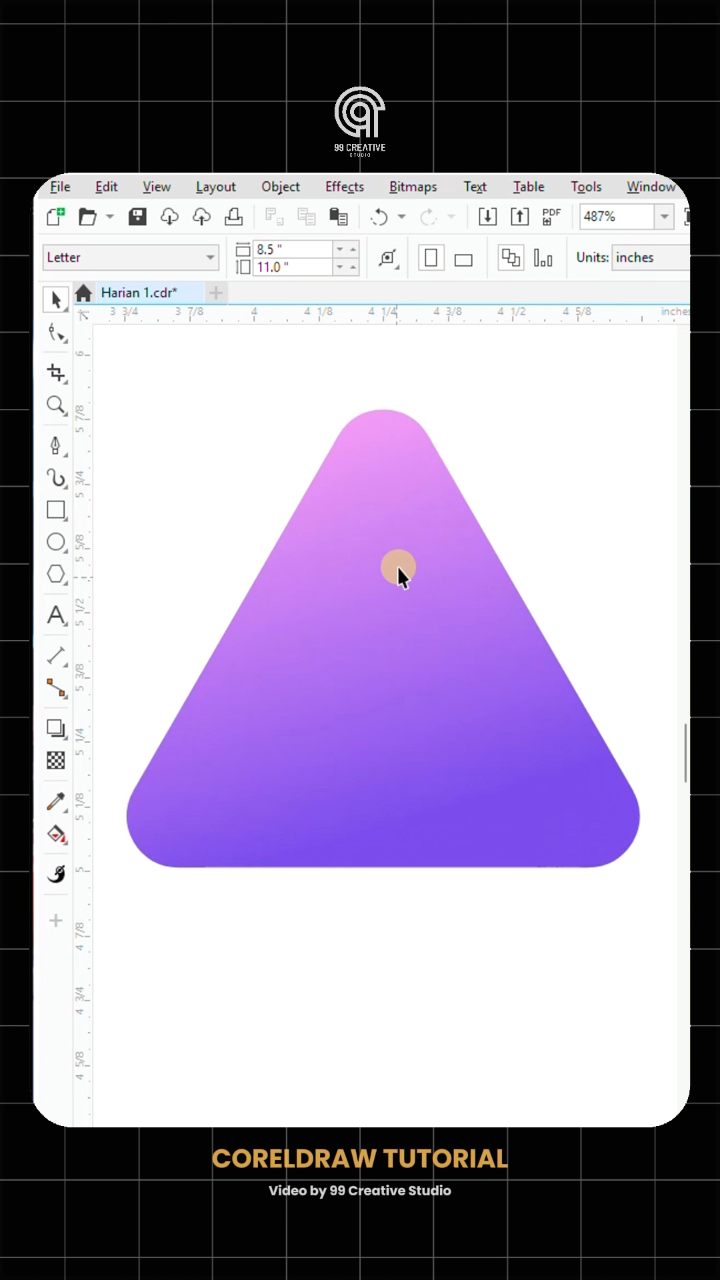Select the Drop Shadow tool
Screen dimensions: 720x1280
point(56,729)
